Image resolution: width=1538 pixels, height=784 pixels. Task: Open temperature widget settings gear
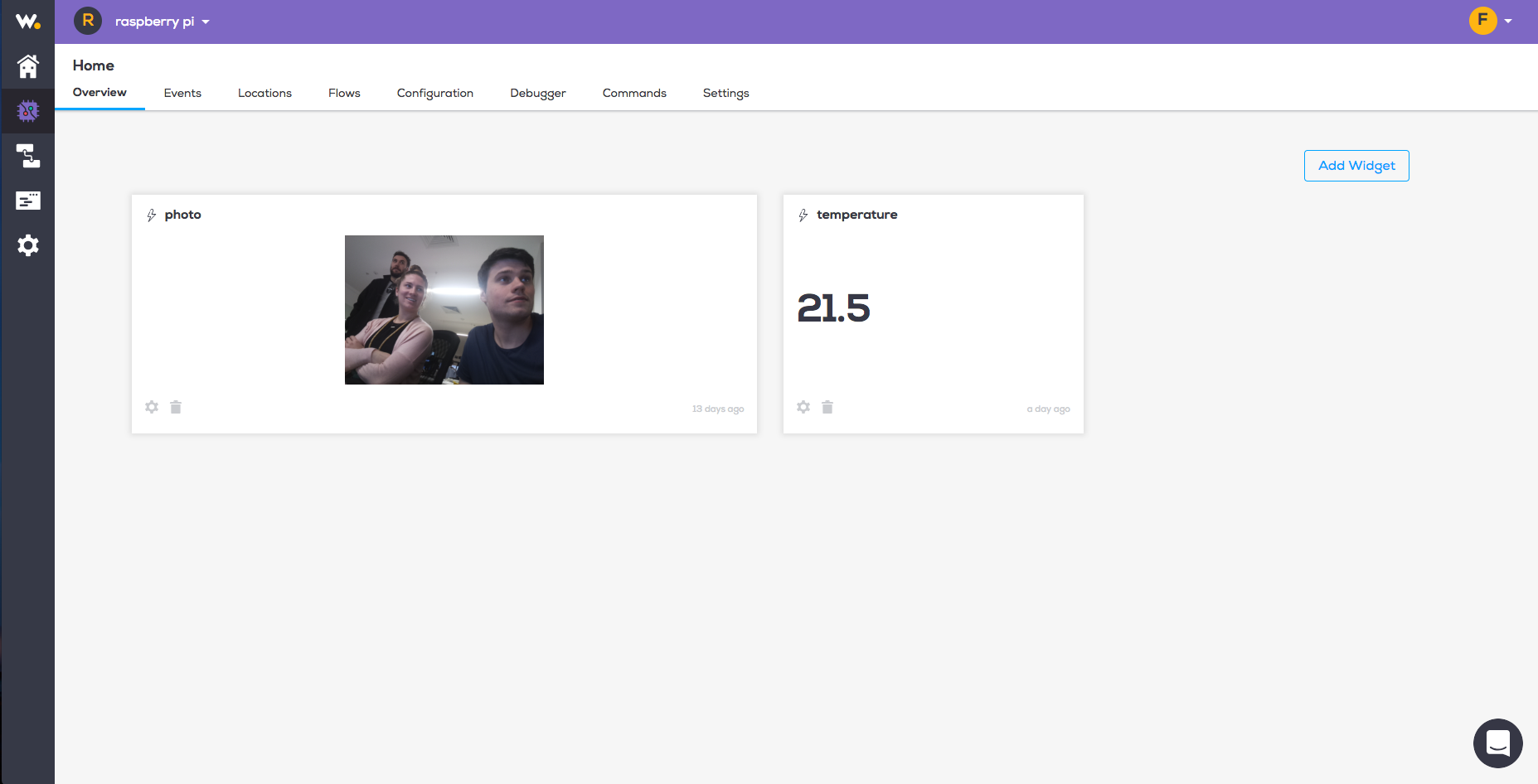803,407
